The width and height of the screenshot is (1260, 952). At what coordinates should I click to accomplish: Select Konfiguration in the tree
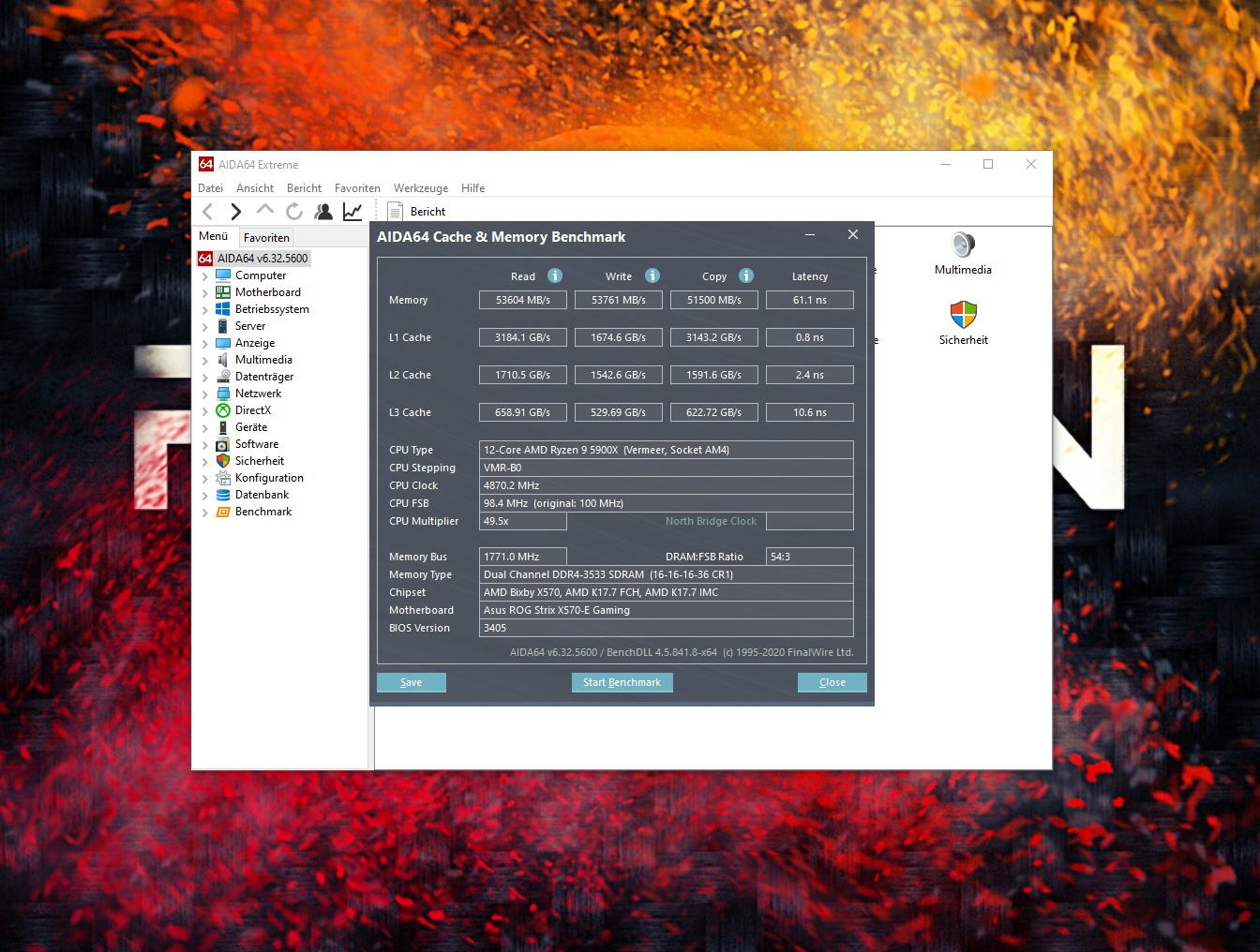269,478
